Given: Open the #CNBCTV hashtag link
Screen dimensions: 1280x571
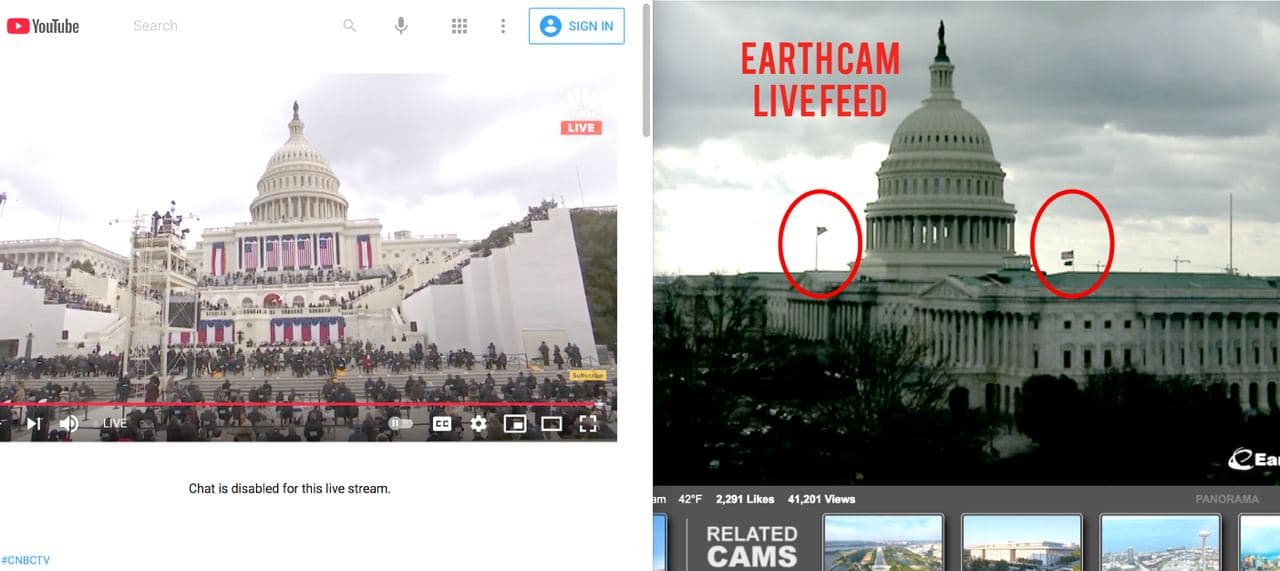Looking at the screenshot, I should coord(25,560).
